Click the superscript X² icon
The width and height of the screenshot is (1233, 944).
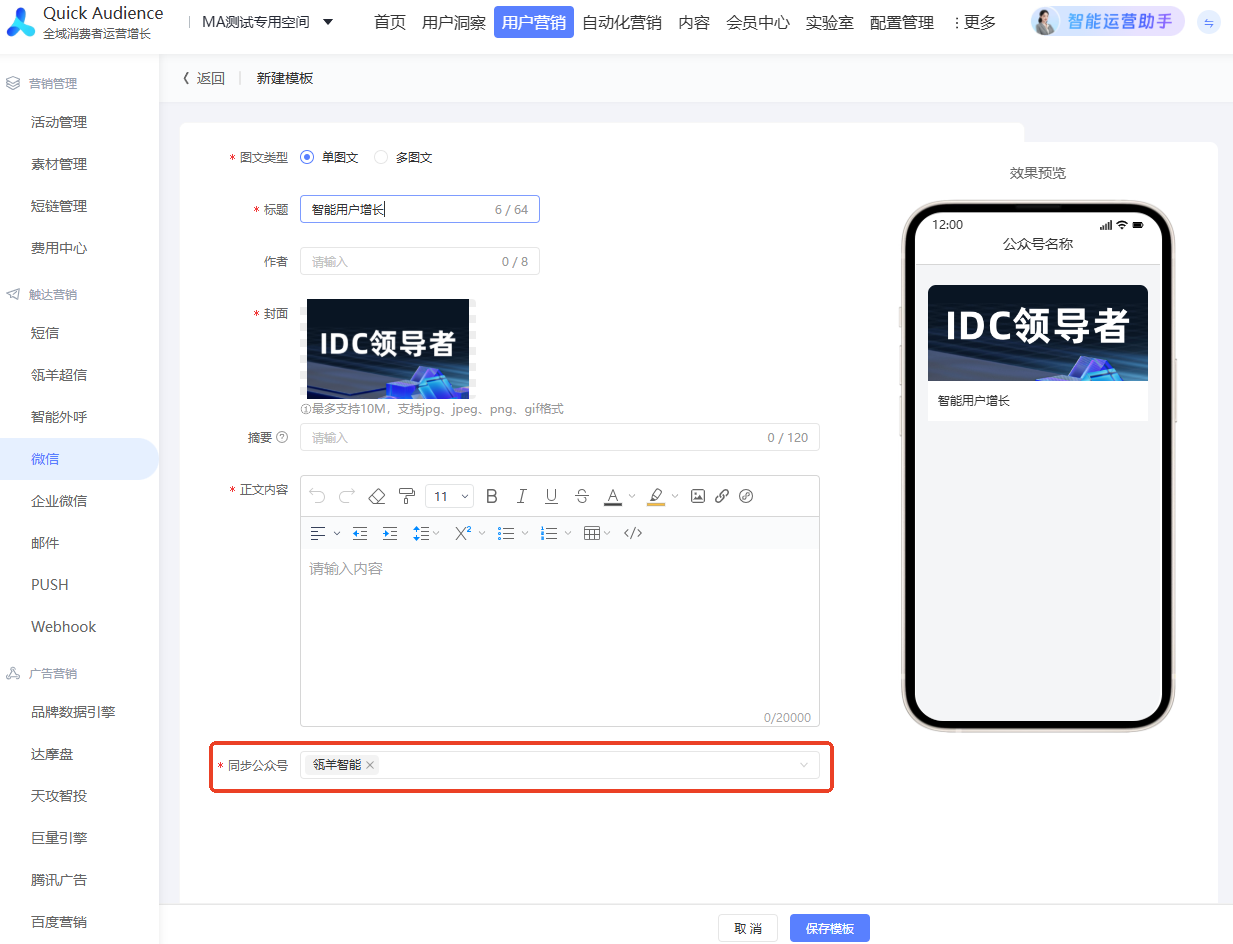(x=463, y=533)
